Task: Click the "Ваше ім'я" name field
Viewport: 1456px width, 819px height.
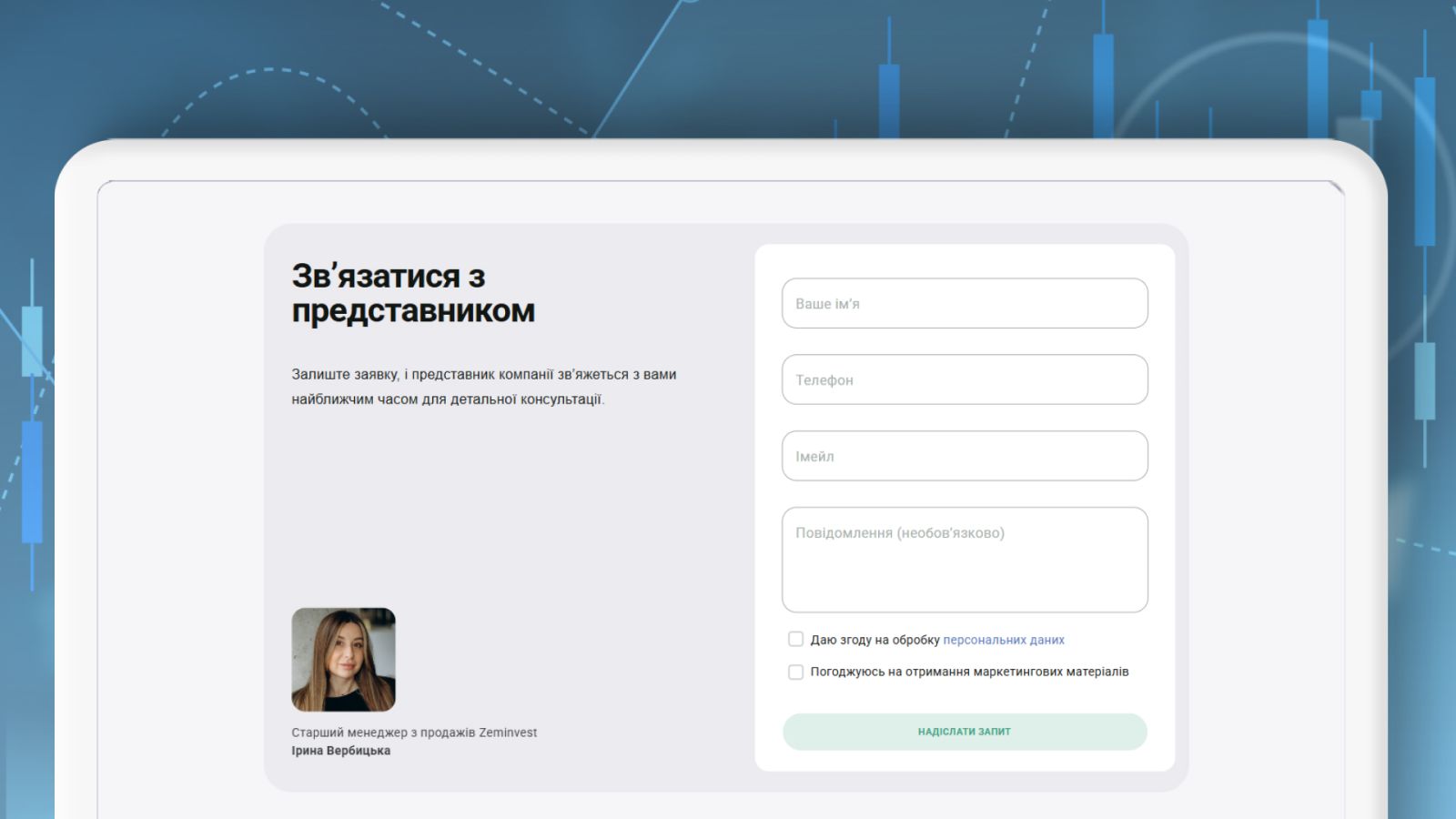Action: [x=965, y=304]
